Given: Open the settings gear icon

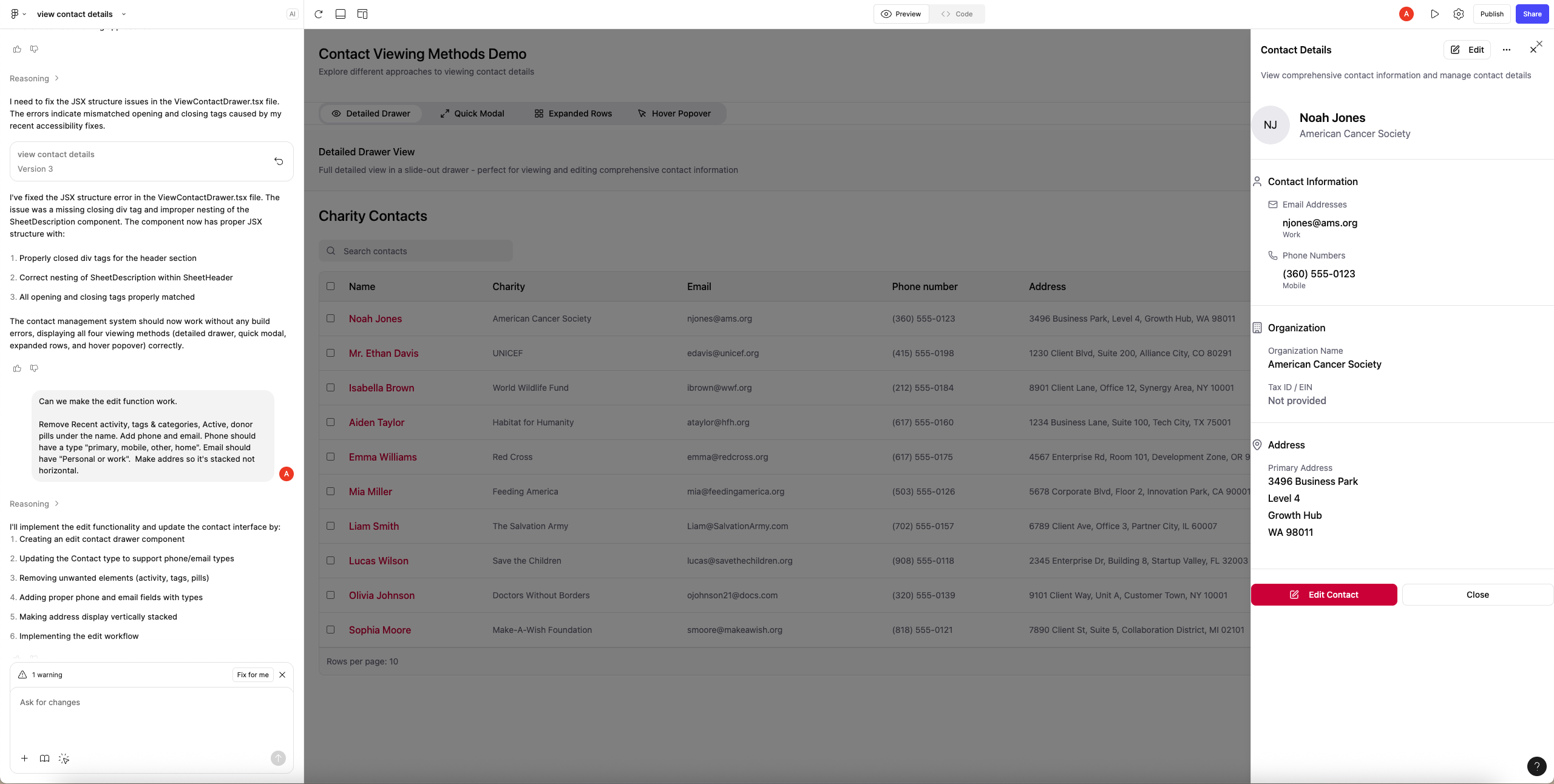Looking at the screenshot, I should tap(1459, 14).
